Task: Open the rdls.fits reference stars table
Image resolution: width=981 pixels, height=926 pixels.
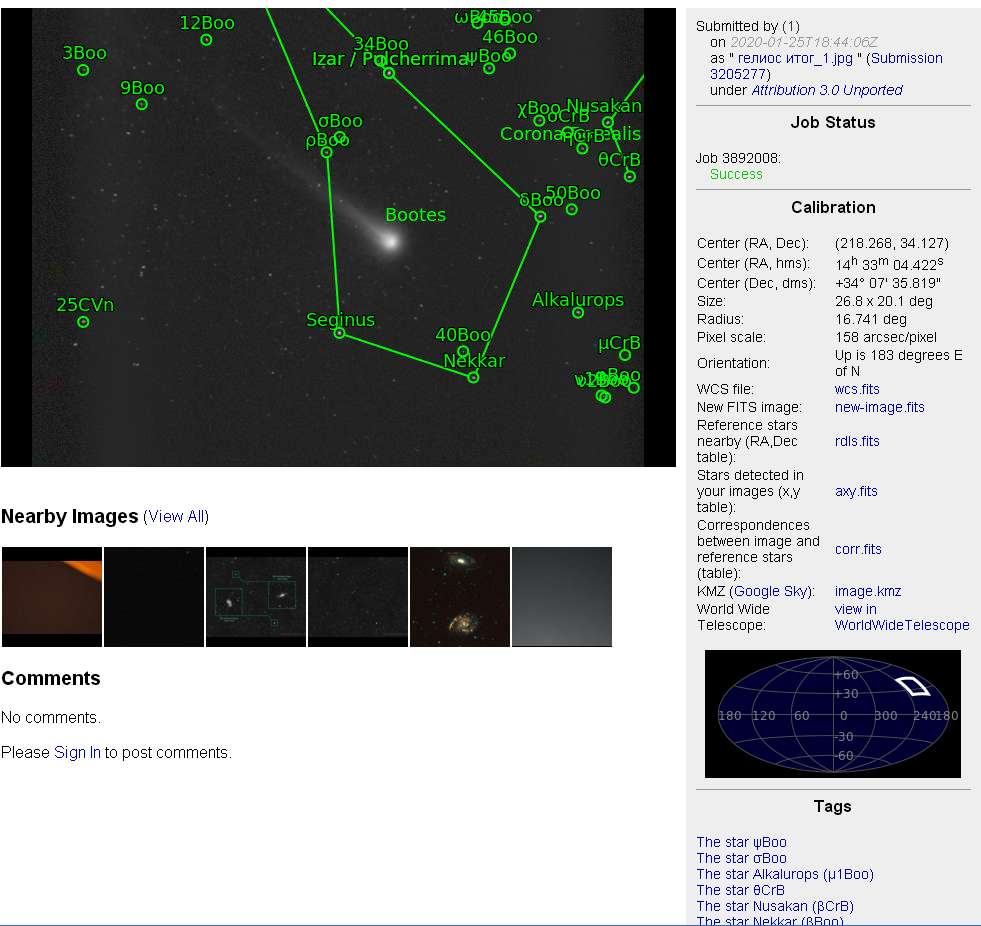Action: click(857, 441)
